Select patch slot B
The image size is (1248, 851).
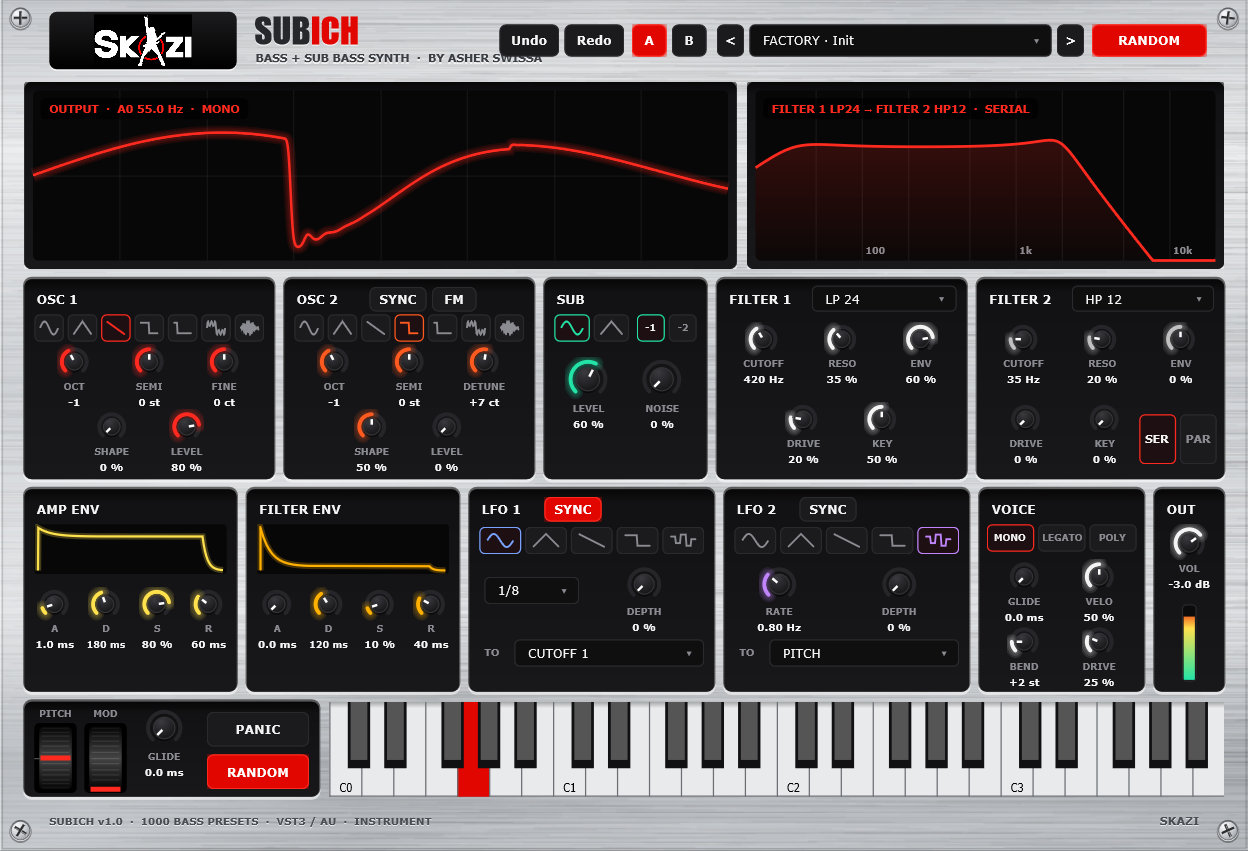pos(689,40)
